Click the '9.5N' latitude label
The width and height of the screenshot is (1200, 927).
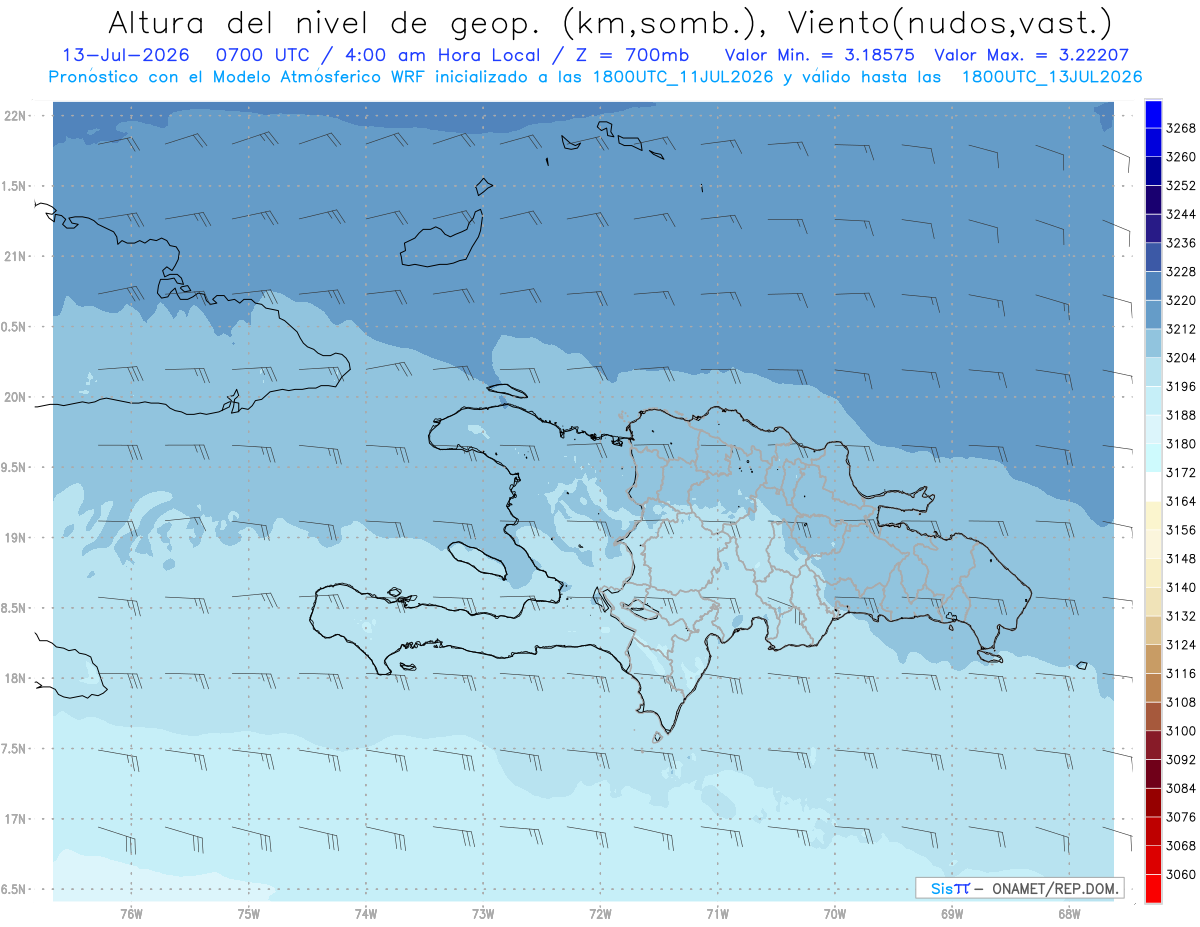(14, 467)
